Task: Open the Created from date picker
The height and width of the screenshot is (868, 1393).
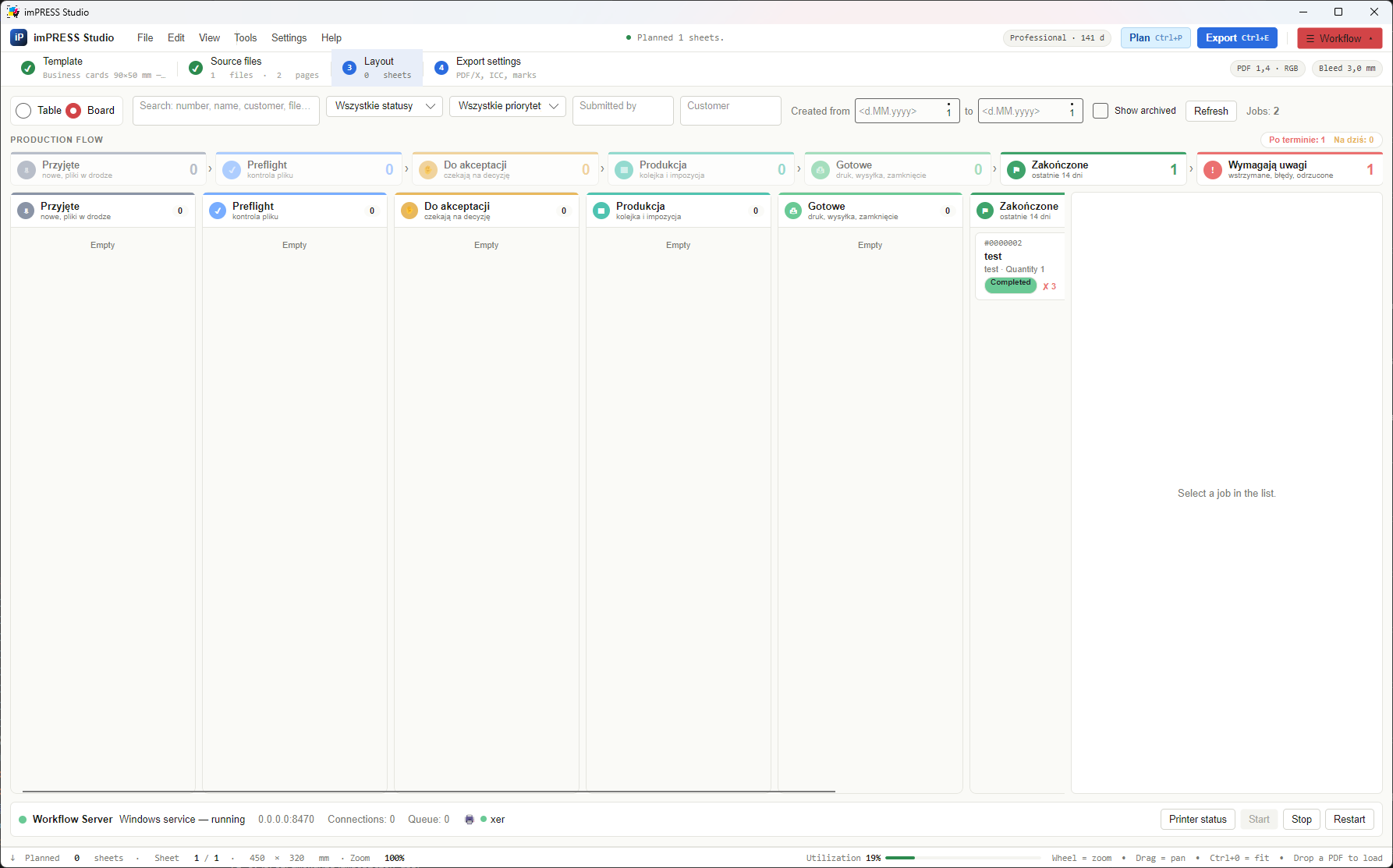Action: coord(907,111)
